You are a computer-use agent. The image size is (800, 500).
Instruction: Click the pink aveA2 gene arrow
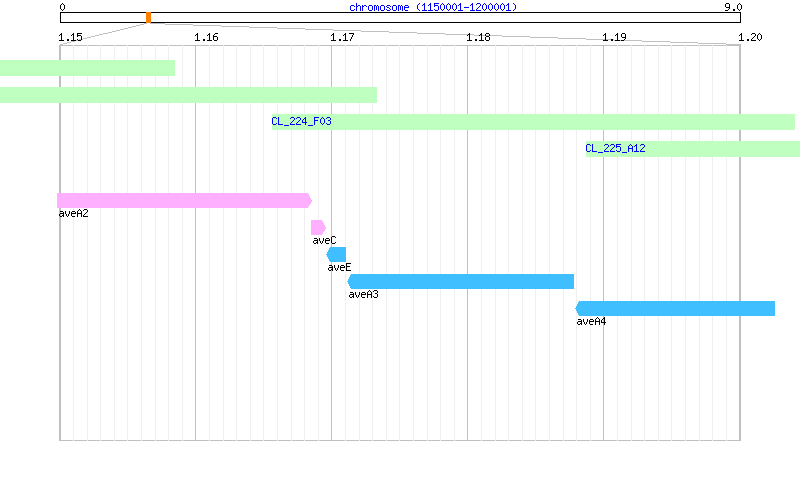pos(184,201)
